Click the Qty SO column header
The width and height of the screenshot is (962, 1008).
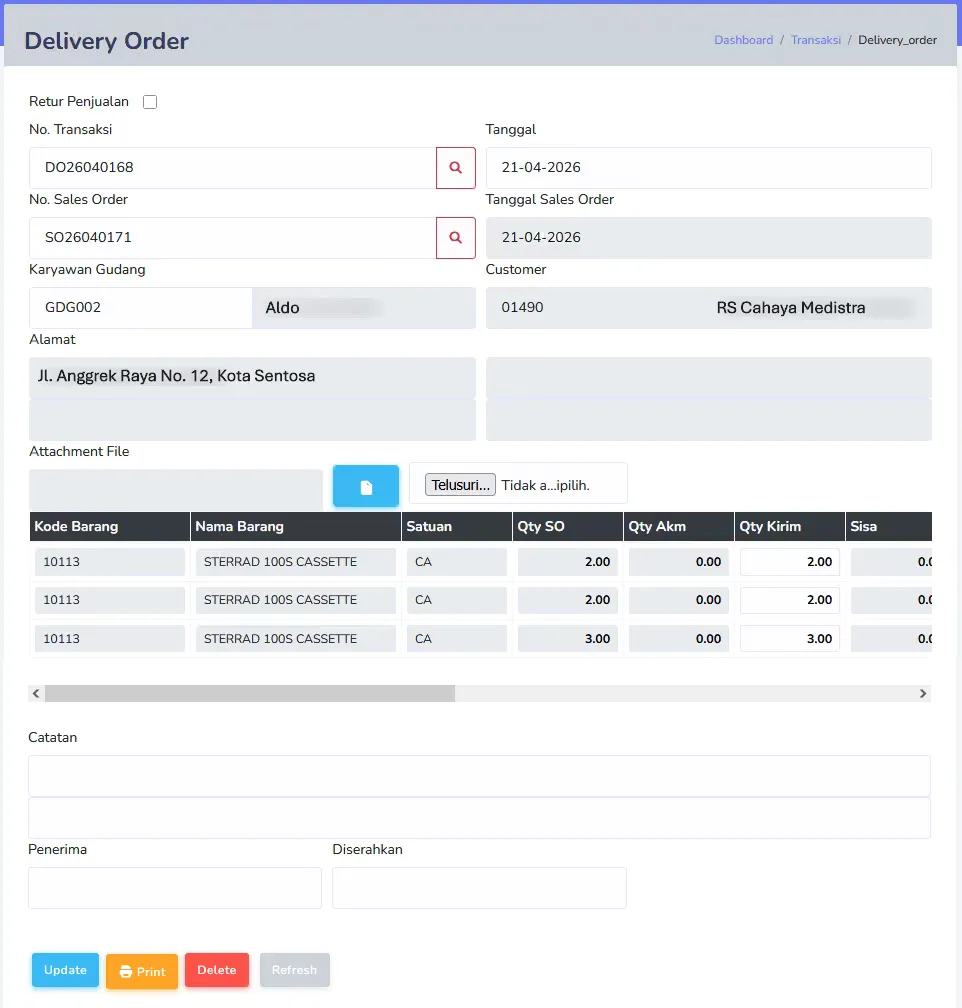coord(568,526)
